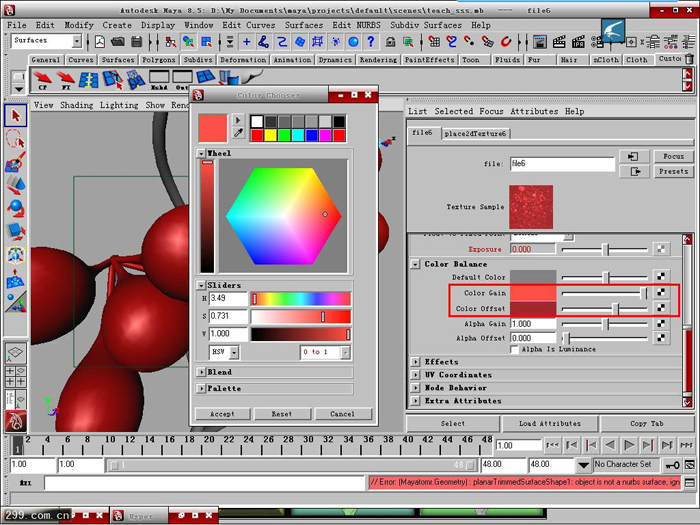Open the Attributes menu in Attribute Editor

pos(534,111)
